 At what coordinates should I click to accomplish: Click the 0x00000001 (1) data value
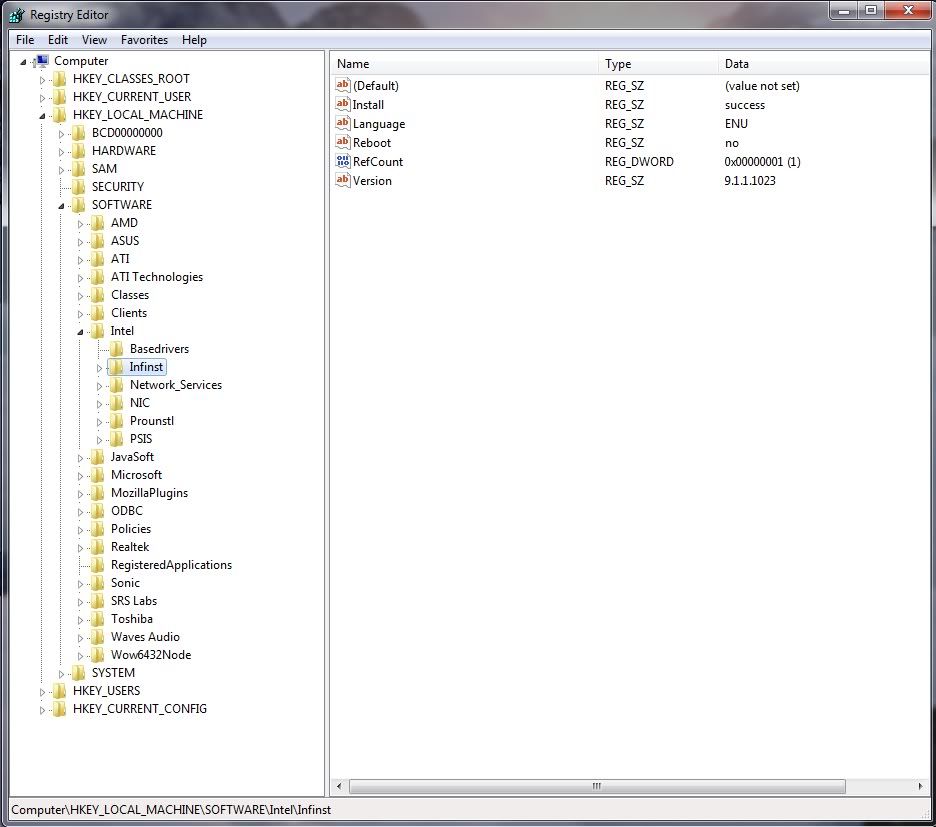click(x=762, y=161)
